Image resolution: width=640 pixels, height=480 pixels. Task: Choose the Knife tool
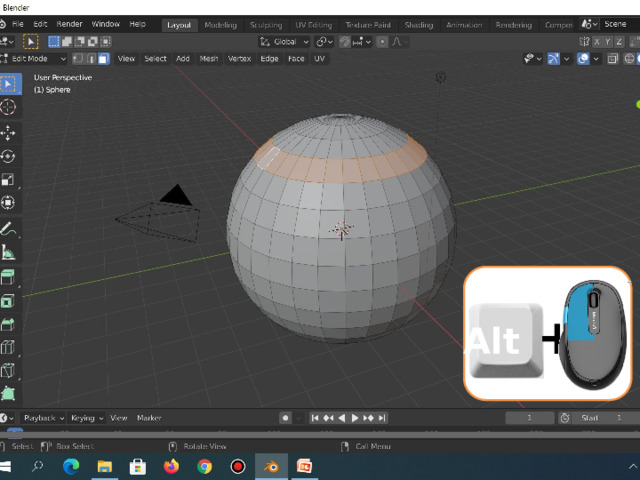coord(8,371)
